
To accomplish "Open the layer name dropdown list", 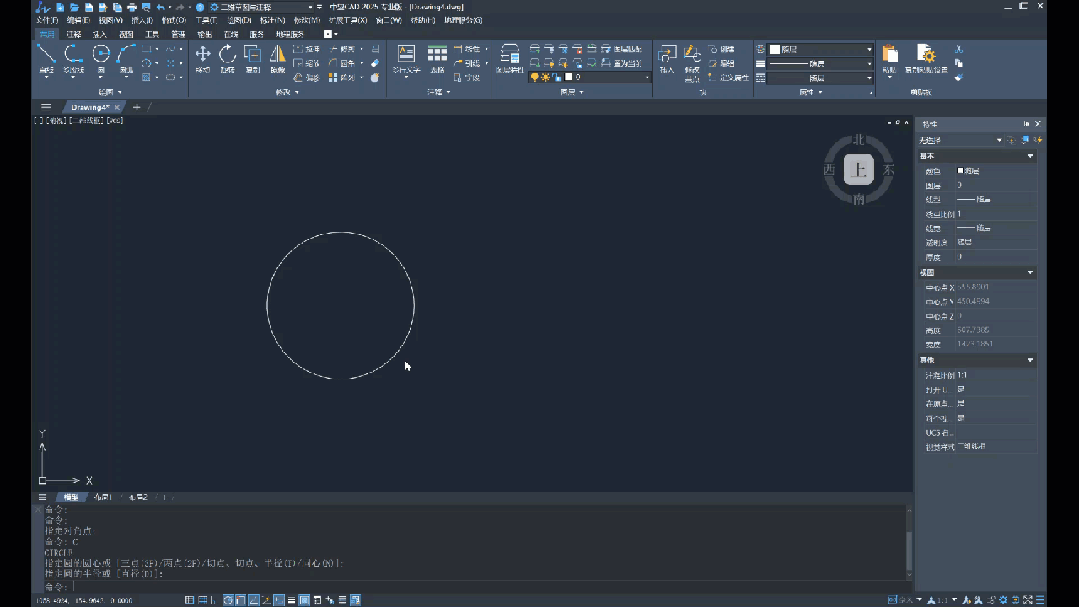I will pos(646,77).
